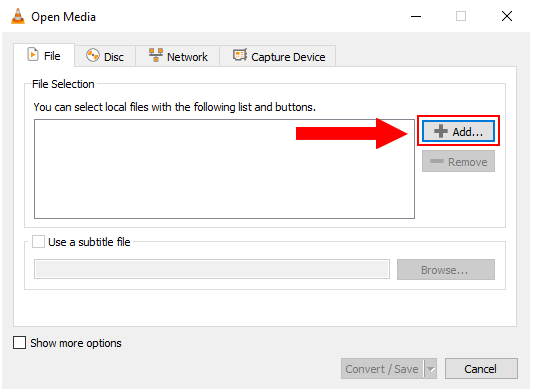Click the VLC cone icon in title bar
This screenshot has height=389, width=534.
click(x=18, y=16)
